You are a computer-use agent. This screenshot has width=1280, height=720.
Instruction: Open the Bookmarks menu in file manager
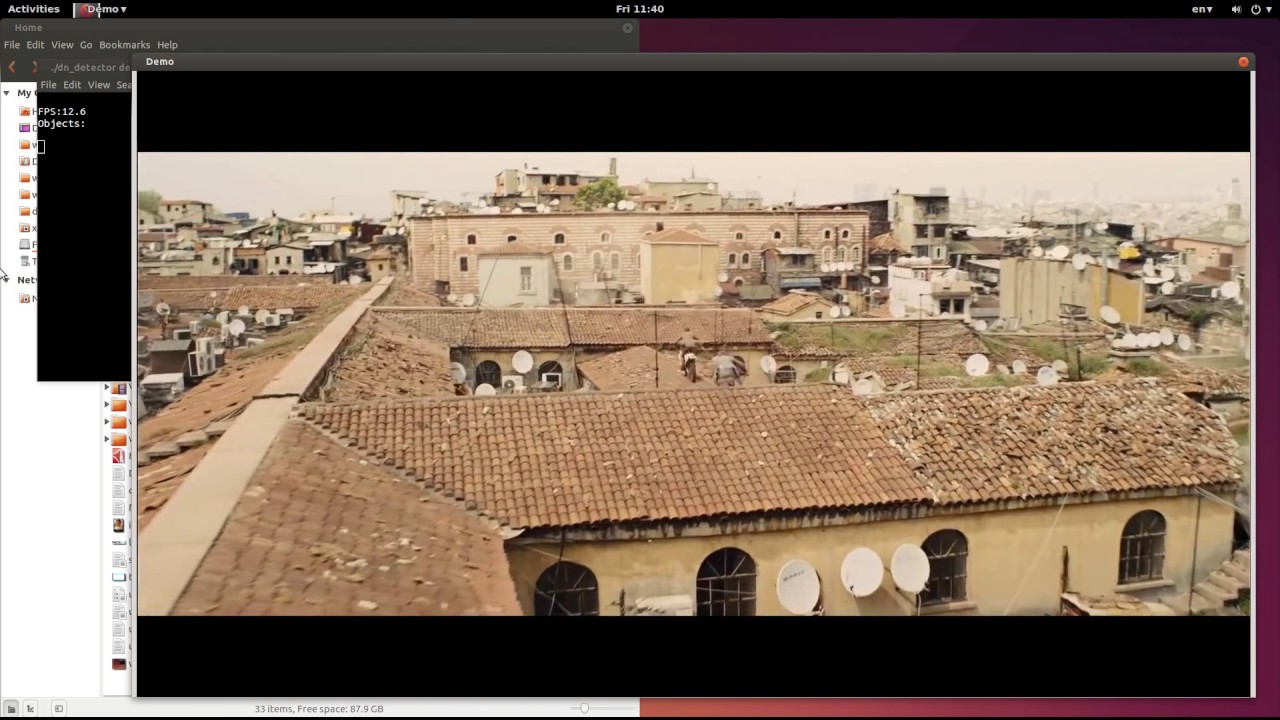(x=124, y=45)
